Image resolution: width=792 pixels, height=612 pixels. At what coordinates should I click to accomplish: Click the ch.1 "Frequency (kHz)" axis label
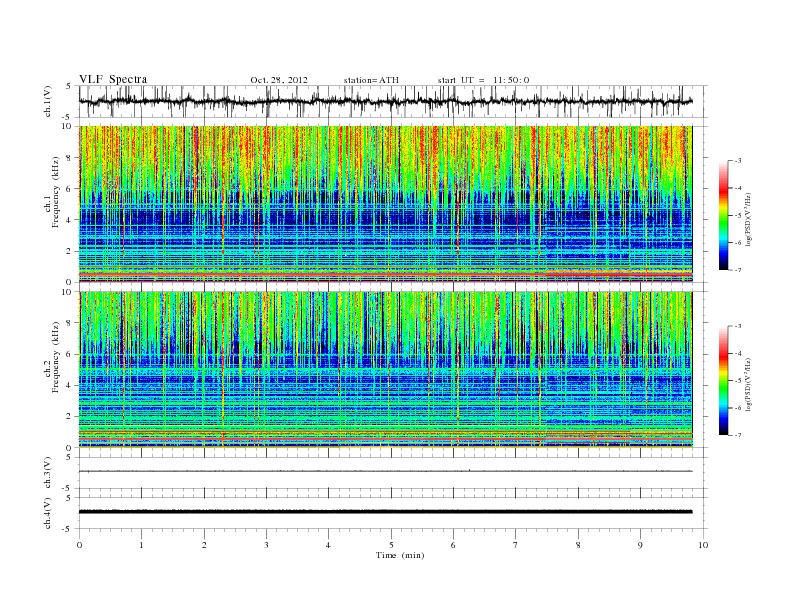(56, 192)
